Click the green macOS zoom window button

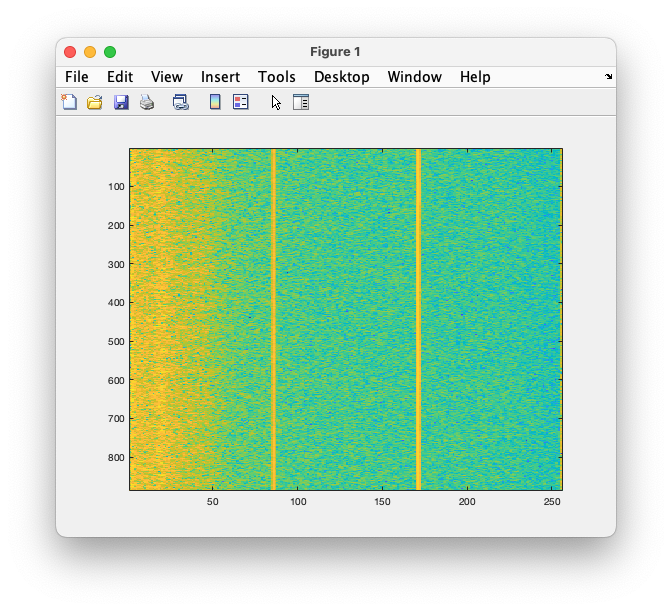click(110, 52)
